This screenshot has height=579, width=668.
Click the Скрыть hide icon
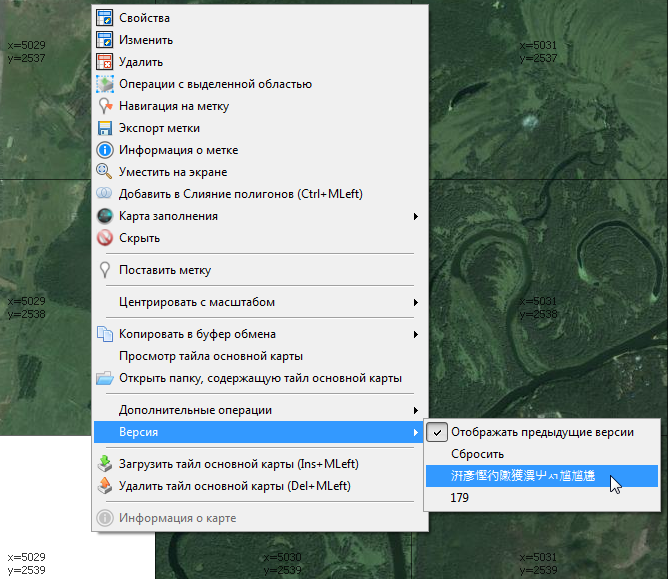(105, 238)
